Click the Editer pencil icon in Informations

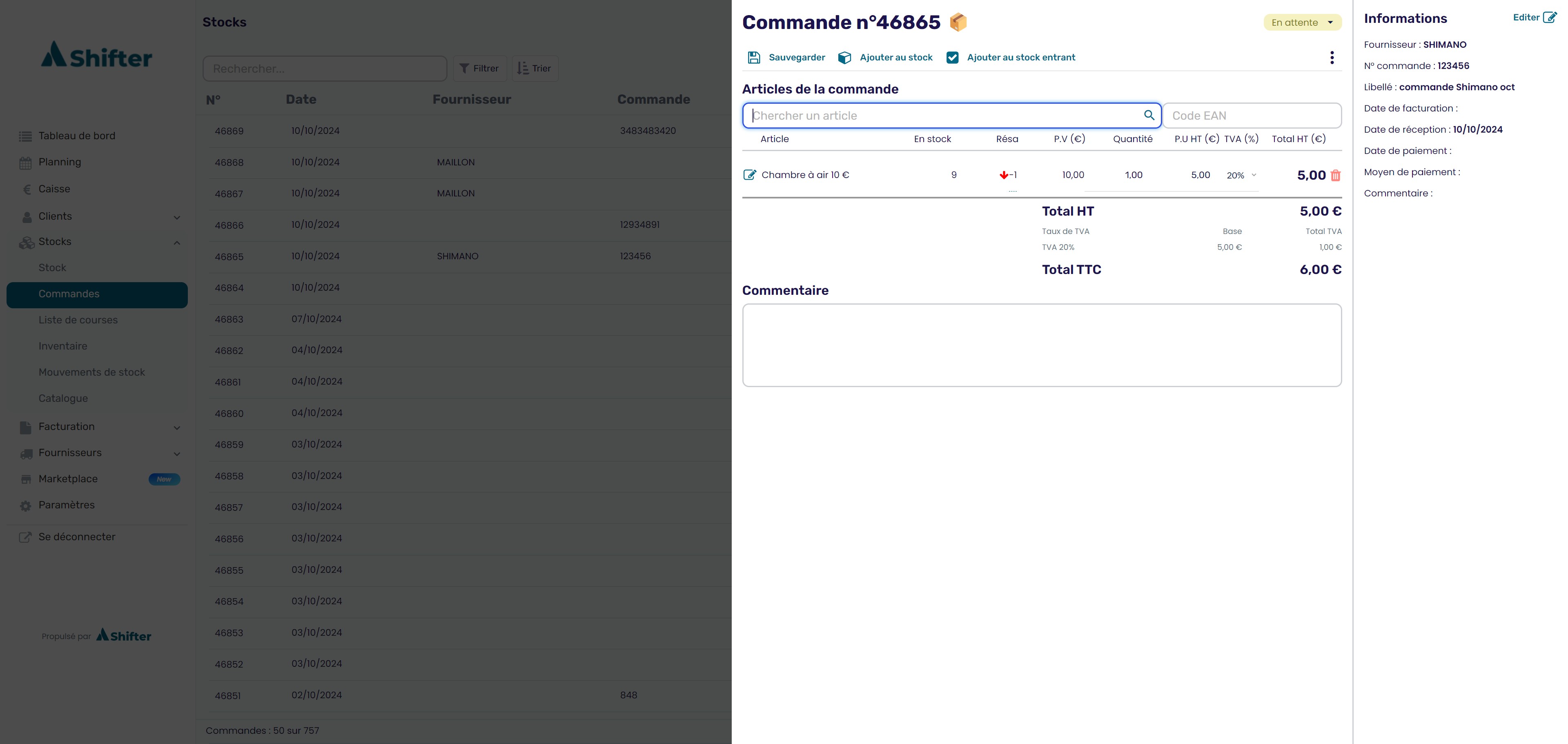click(1549, 17)
